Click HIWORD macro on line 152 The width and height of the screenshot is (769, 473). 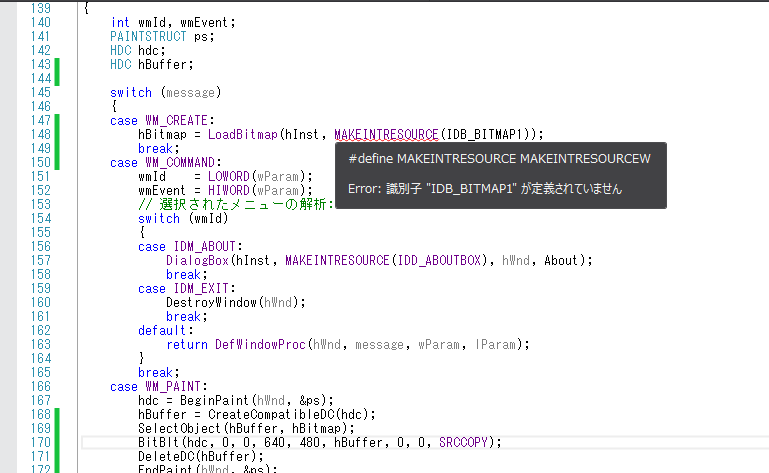229,190
